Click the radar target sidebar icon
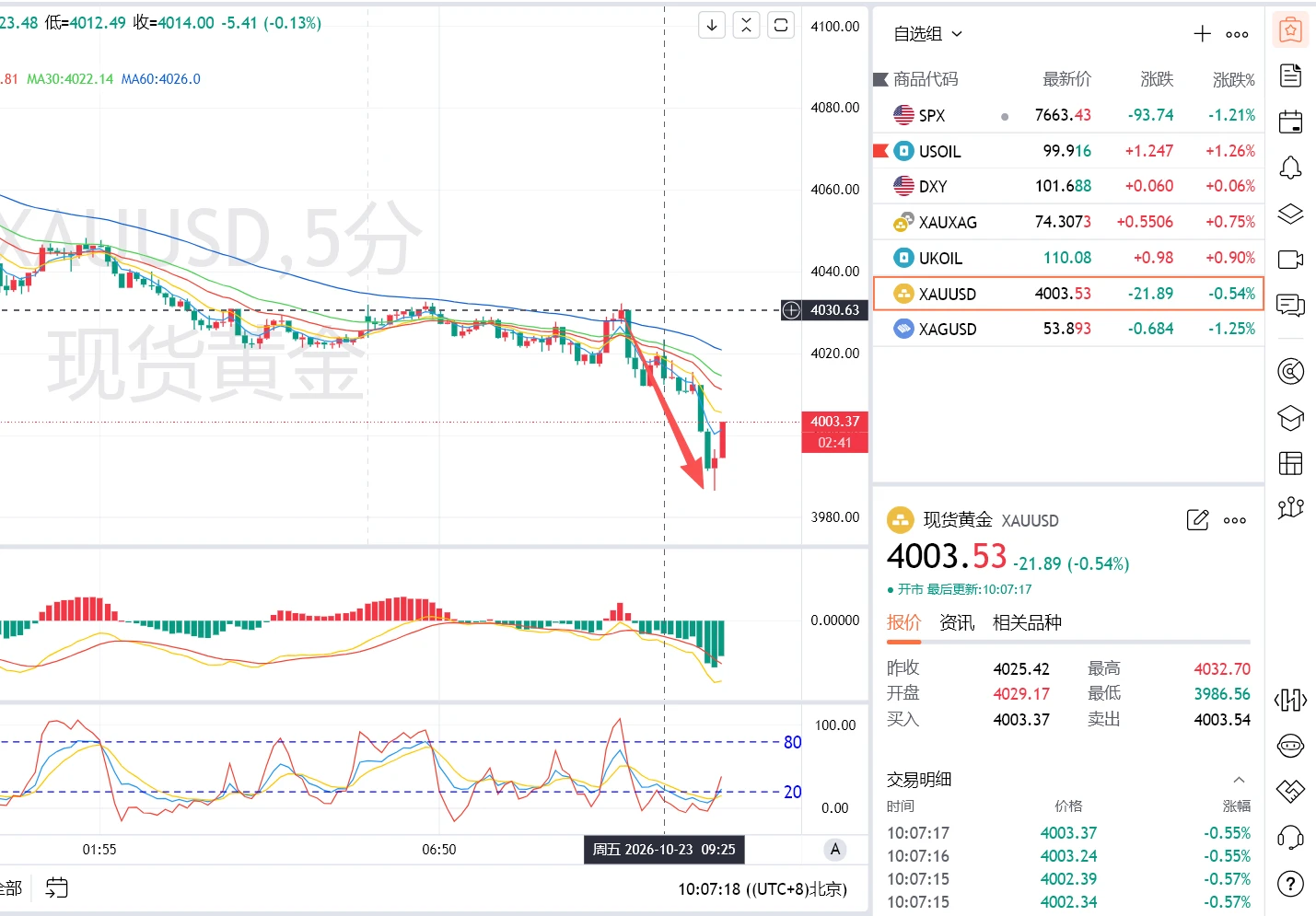This screenshot has width=1316, height=916. [x=1290, y=371]
